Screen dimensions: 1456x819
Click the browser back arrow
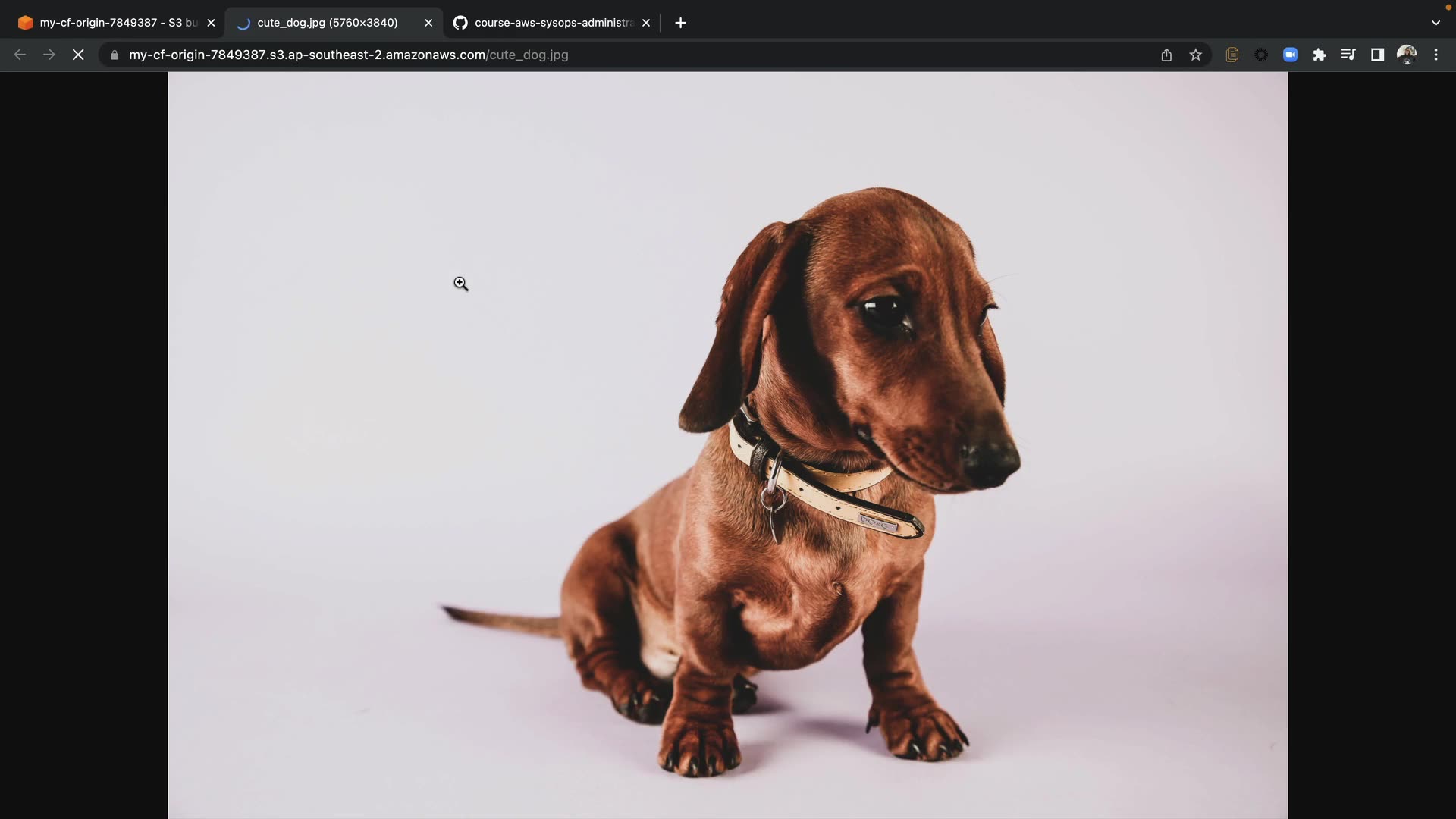click(20, 55)
